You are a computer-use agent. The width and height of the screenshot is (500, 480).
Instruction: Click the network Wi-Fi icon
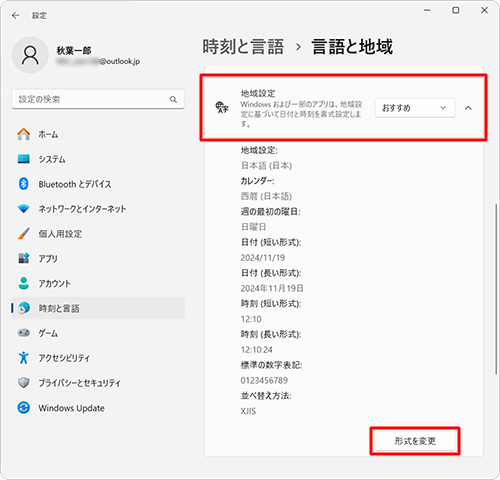tap(24, 209)
